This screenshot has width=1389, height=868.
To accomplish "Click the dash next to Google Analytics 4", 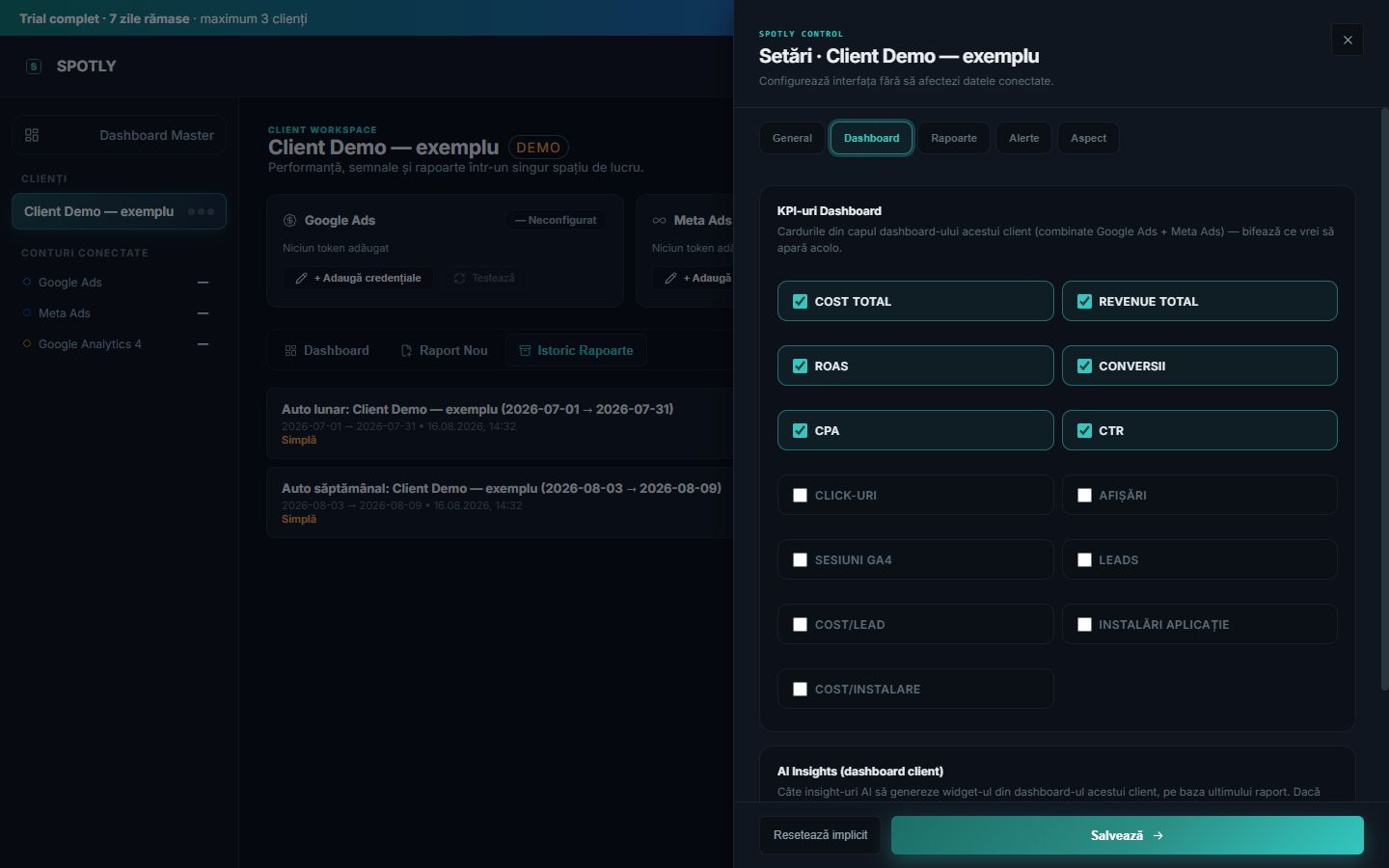I will click(203, 344).
